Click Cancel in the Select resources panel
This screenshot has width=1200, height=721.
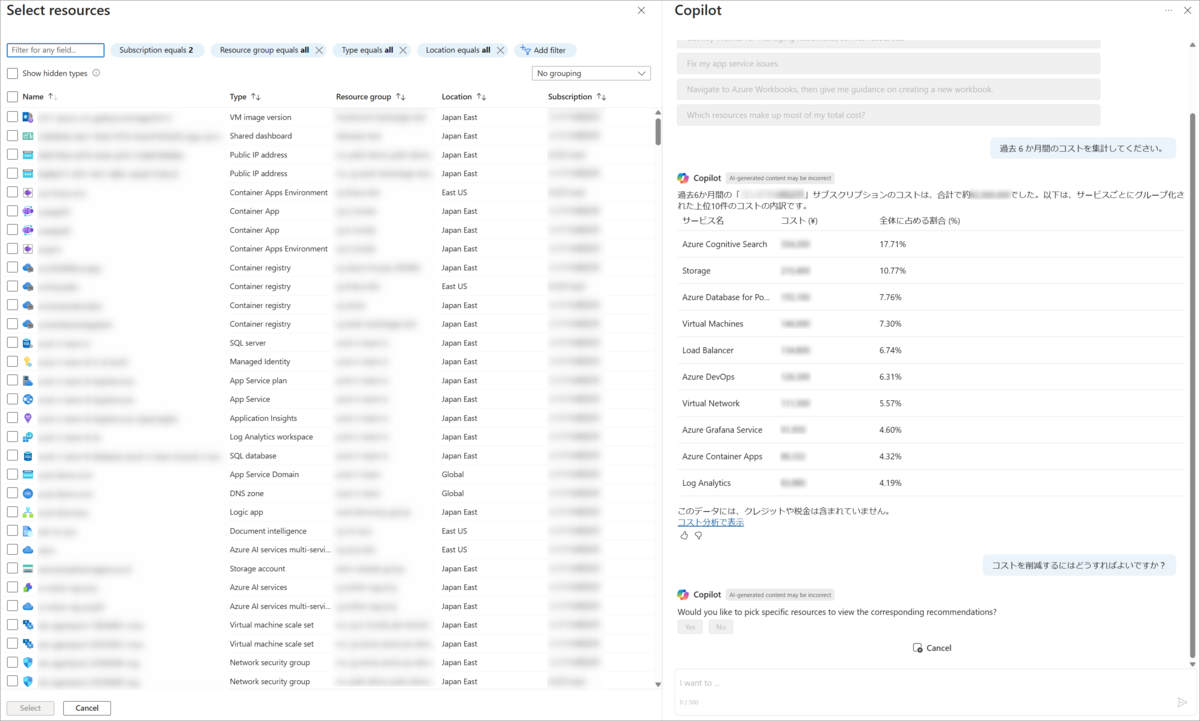(87, 708)
